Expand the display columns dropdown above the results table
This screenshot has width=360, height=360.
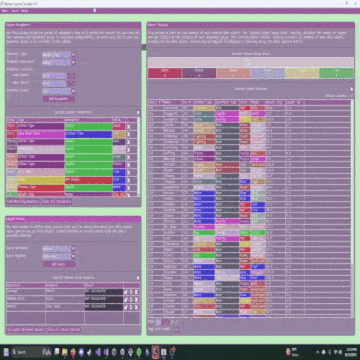pyautogui.click(x=339, y=96)
